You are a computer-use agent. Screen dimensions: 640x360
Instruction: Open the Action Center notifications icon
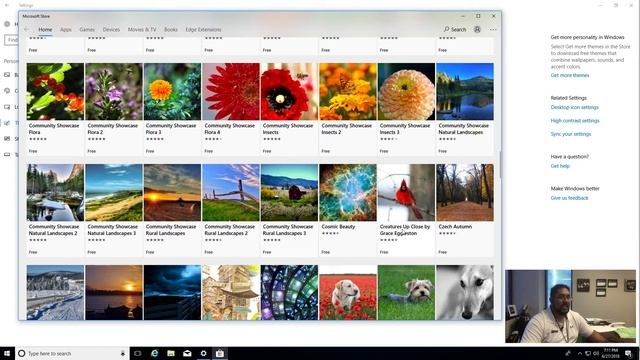click(629, 353)
